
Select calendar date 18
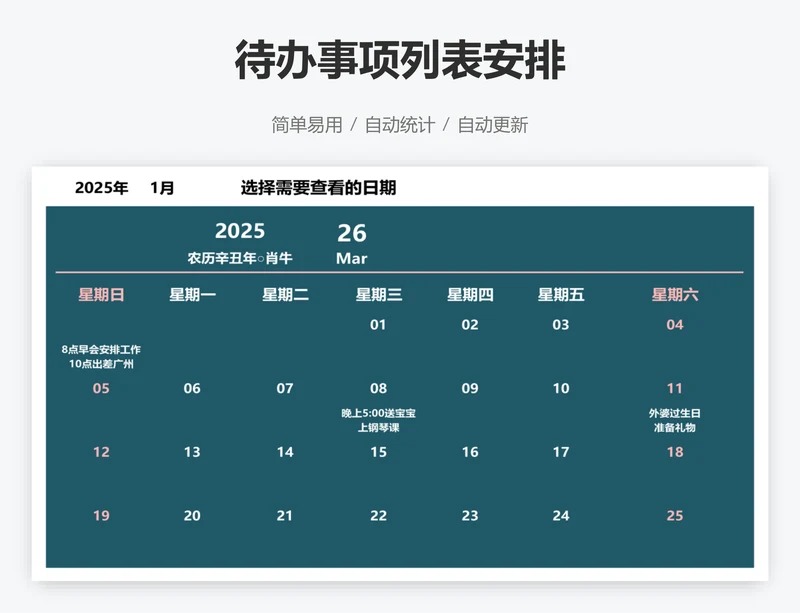tap(675, 452)
